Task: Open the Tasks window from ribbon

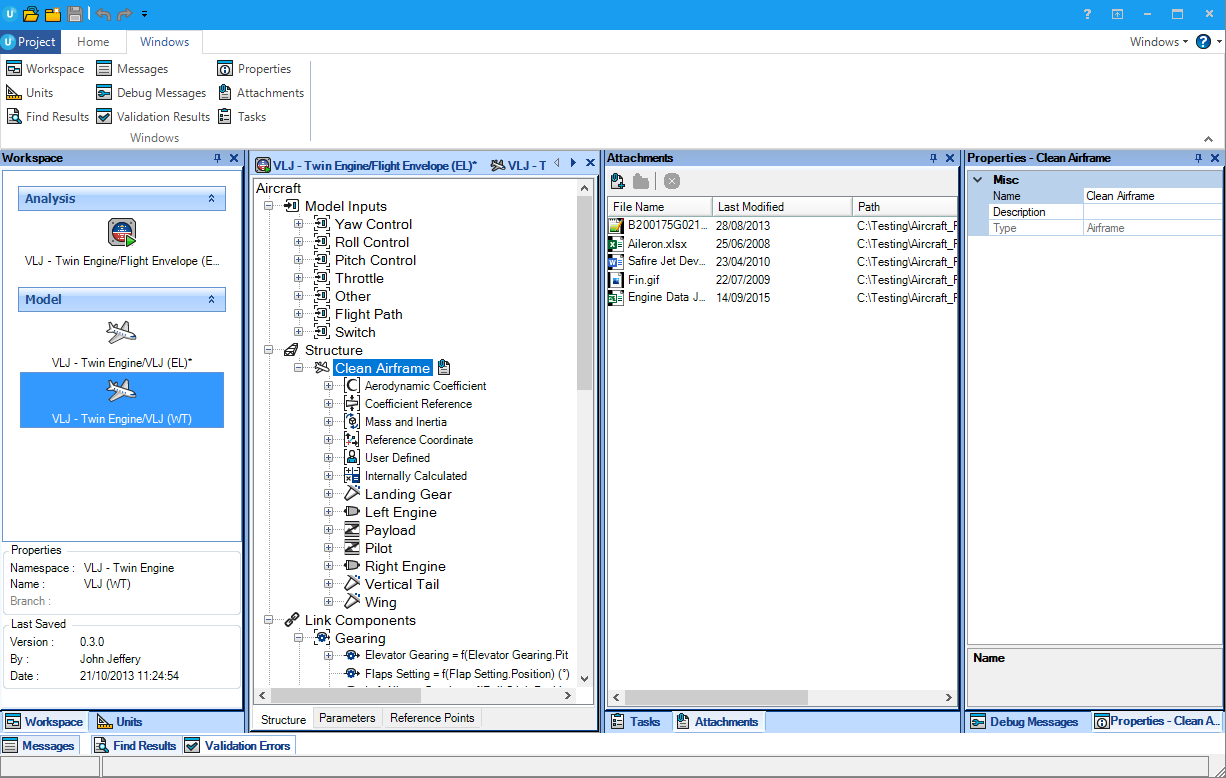Action: point(242,117)
